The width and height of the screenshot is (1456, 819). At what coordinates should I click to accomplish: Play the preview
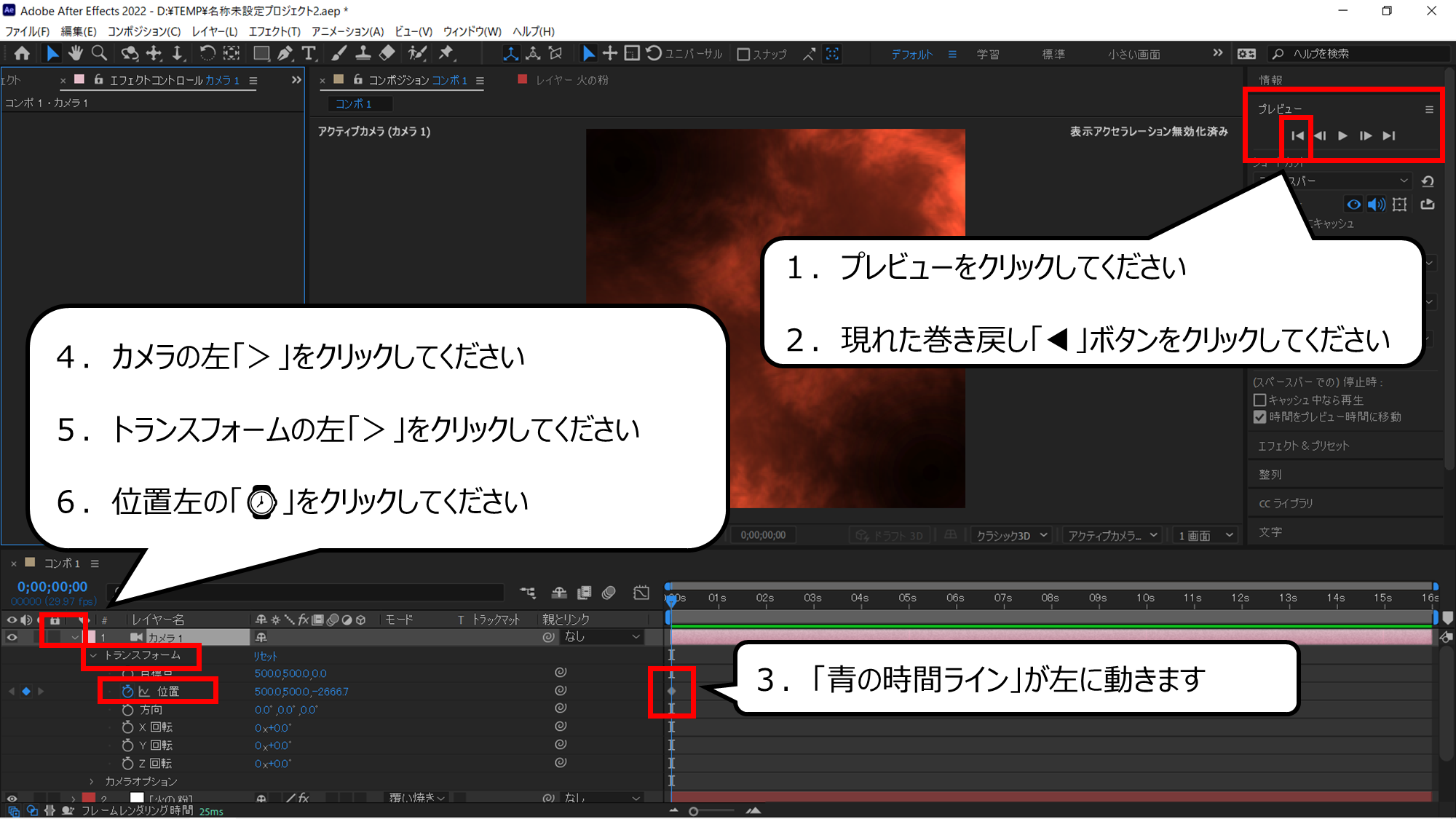pos(1343,135)
